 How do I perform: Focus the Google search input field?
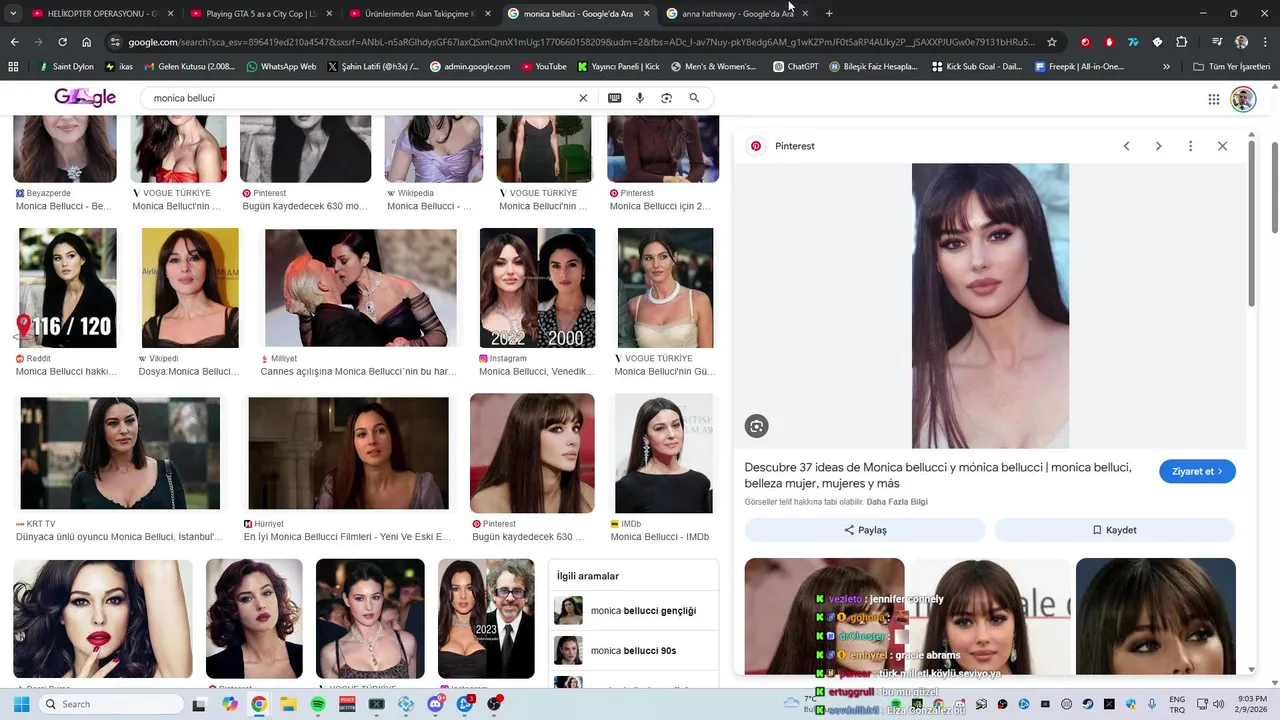point(360,98)
